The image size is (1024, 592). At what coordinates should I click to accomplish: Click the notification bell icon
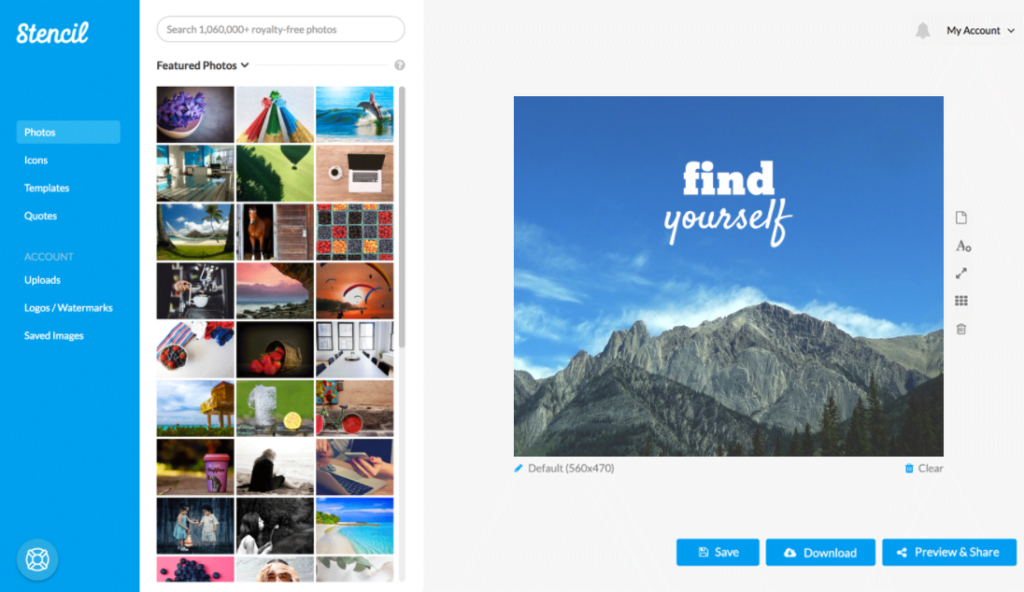click(922, 31)
